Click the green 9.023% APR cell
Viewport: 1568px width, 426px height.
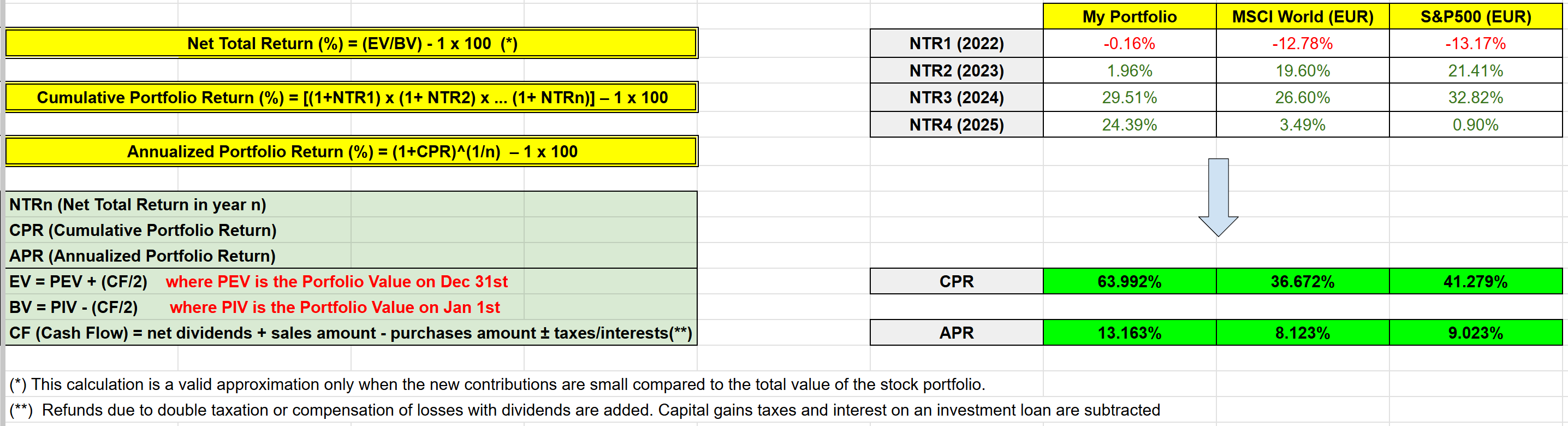[1476, 333]
